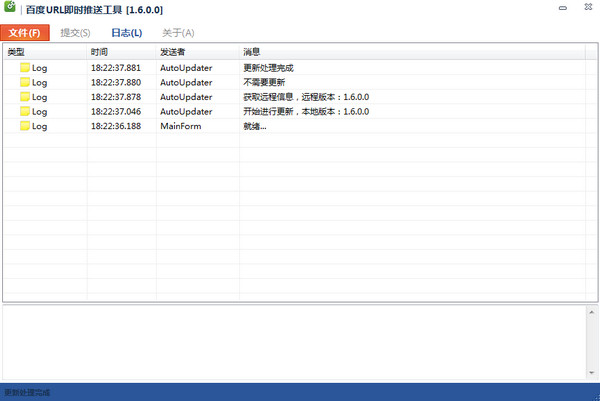Sort by the 类型 column header
This screenshot has height=401, width=600.
[45, 52]
